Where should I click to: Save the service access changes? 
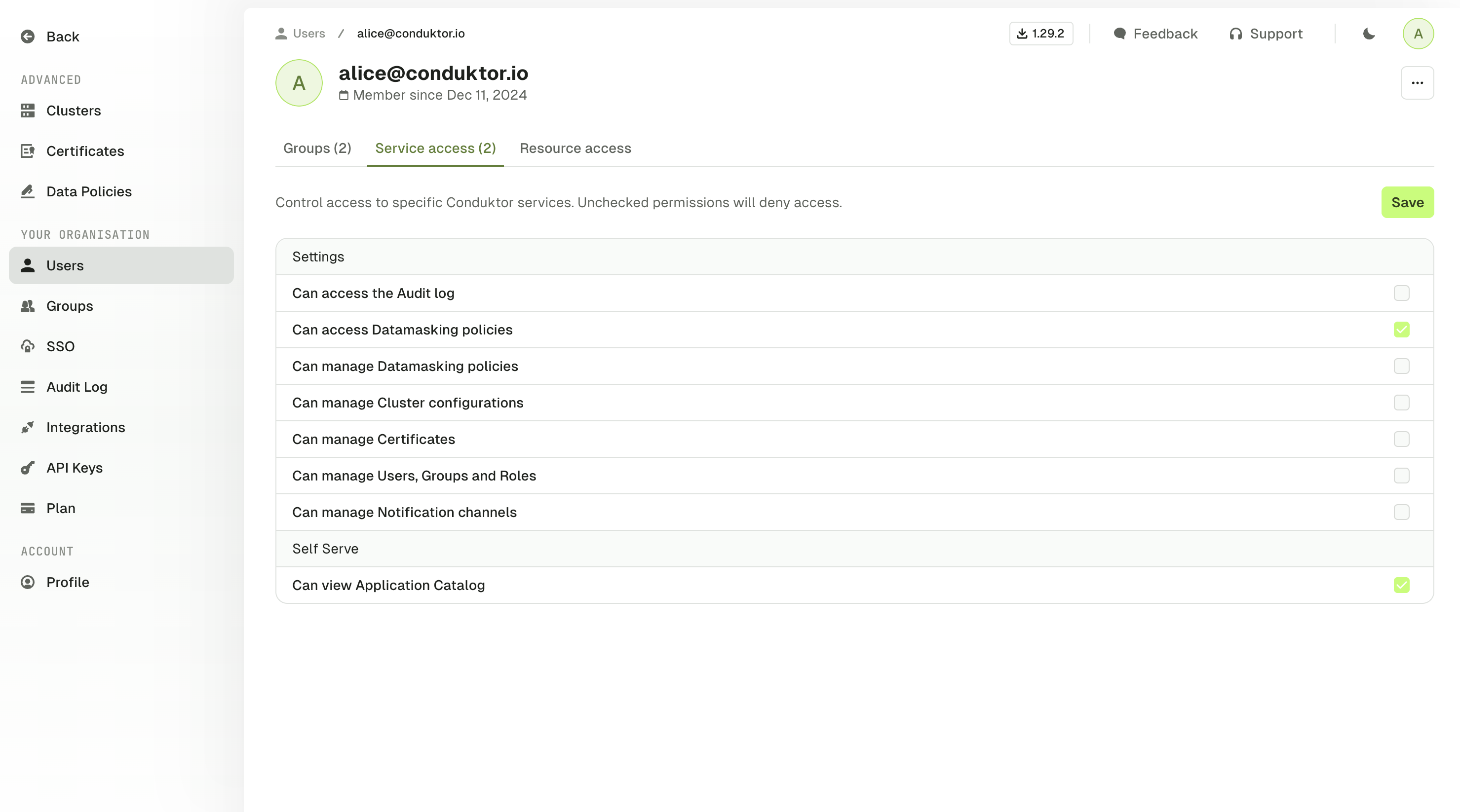tap(1407, 202)
